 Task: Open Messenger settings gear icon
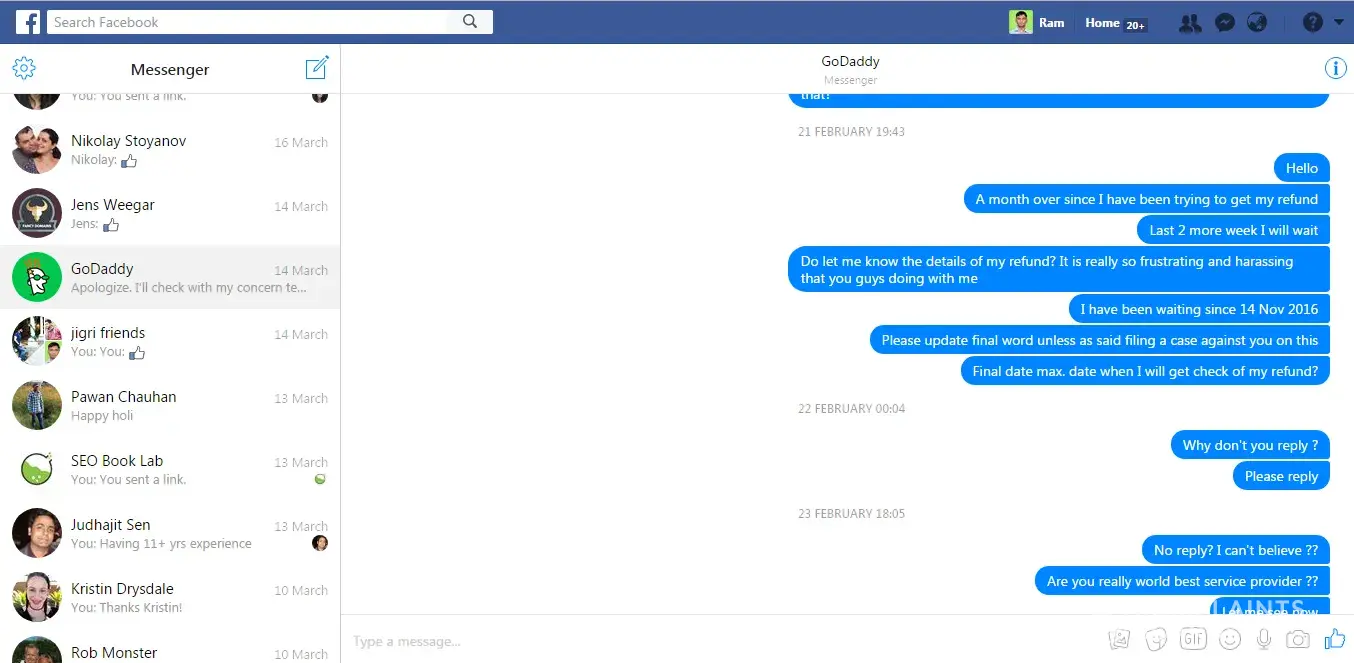[24, 68]
